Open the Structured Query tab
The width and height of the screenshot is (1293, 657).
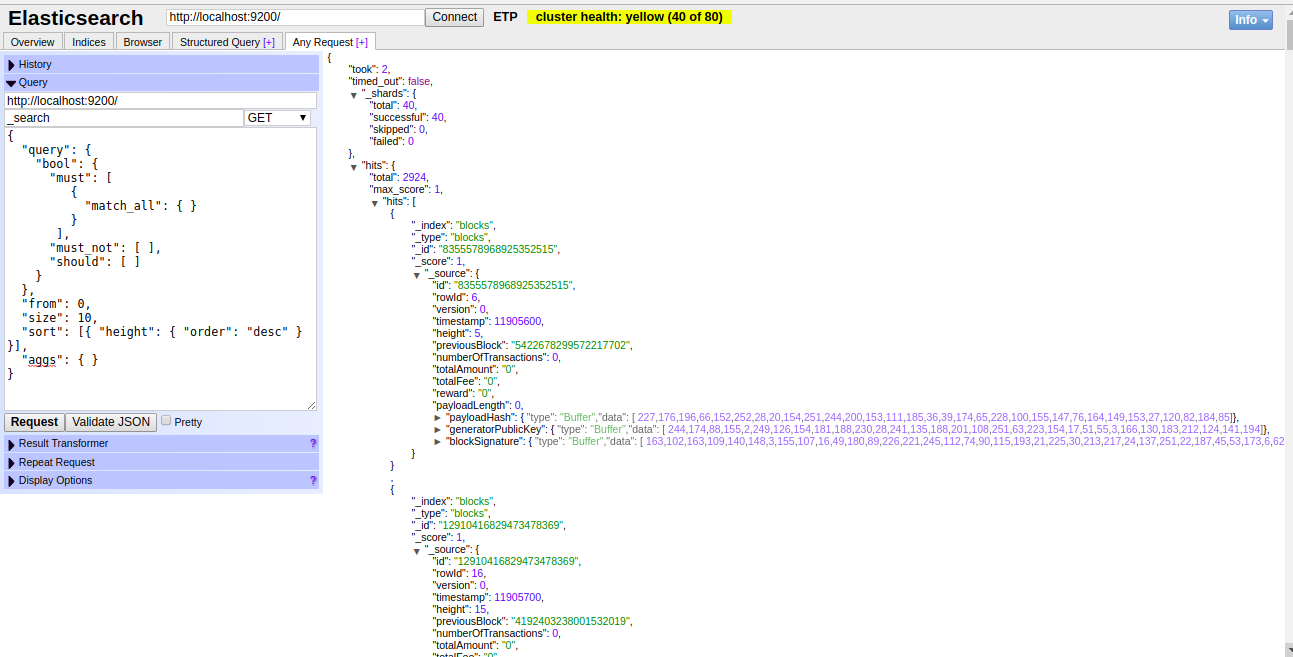(x=227, y=42)
